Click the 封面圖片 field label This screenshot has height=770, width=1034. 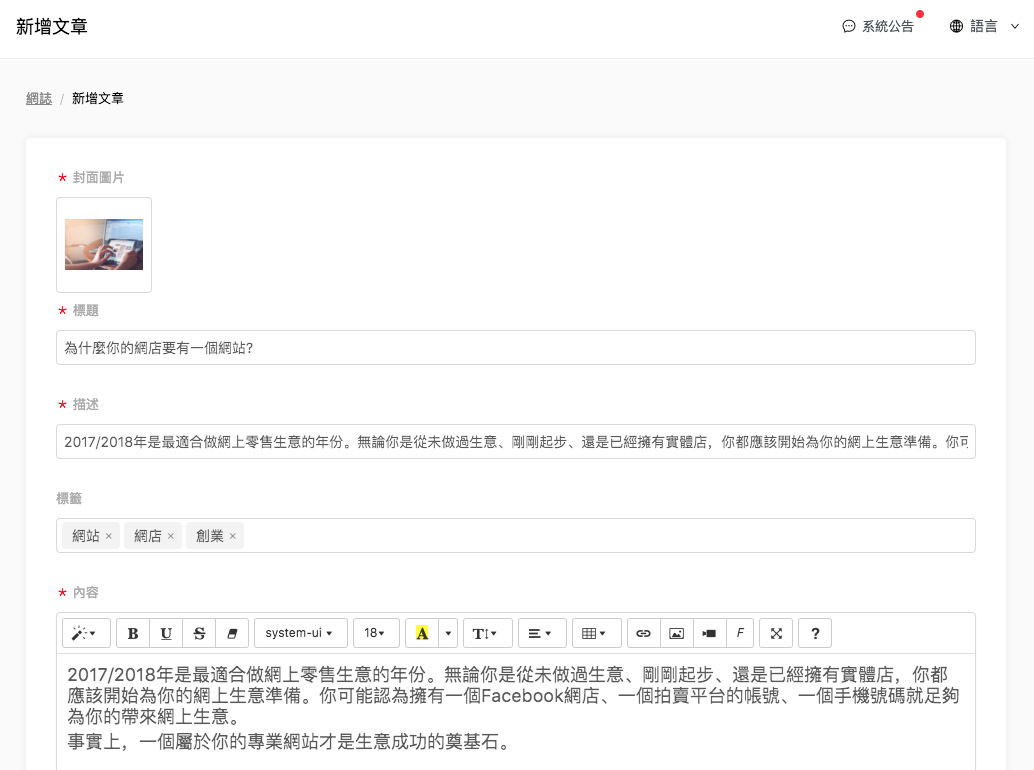click(98, 177)
